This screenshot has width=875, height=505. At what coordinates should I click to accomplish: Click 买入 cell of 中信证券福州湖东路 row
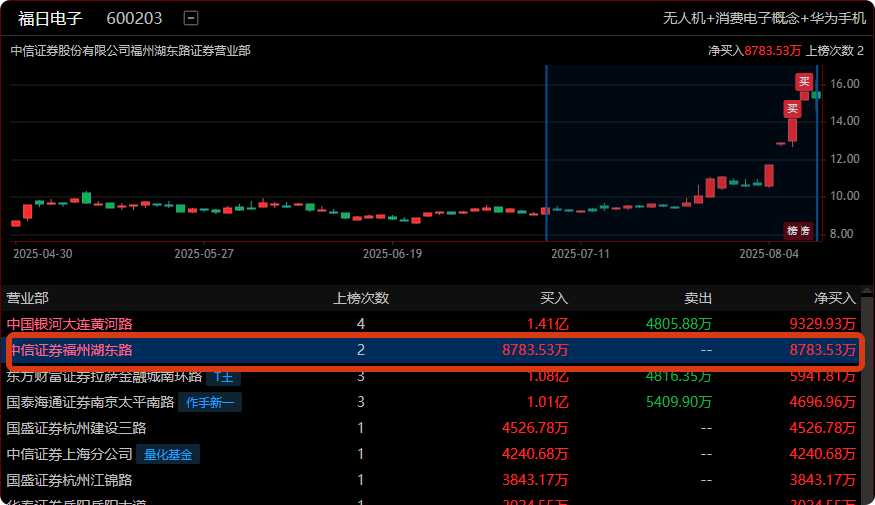point(535,350)
